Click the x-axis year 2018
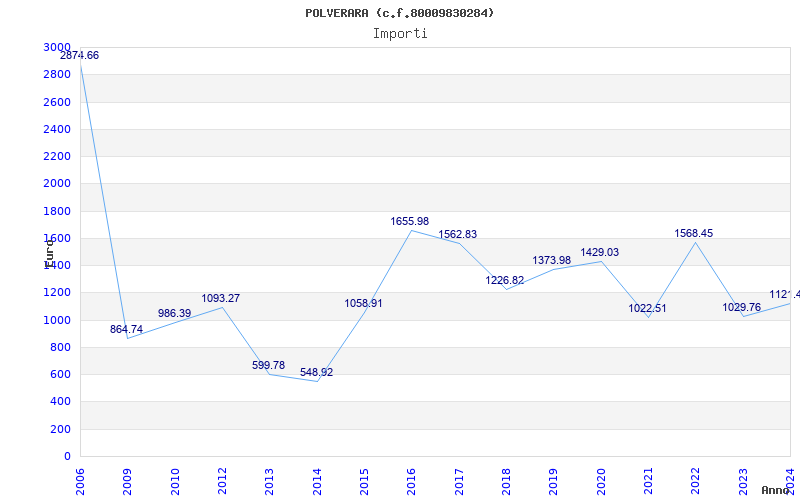Screen dimensions: 800x500 (506, 482)
